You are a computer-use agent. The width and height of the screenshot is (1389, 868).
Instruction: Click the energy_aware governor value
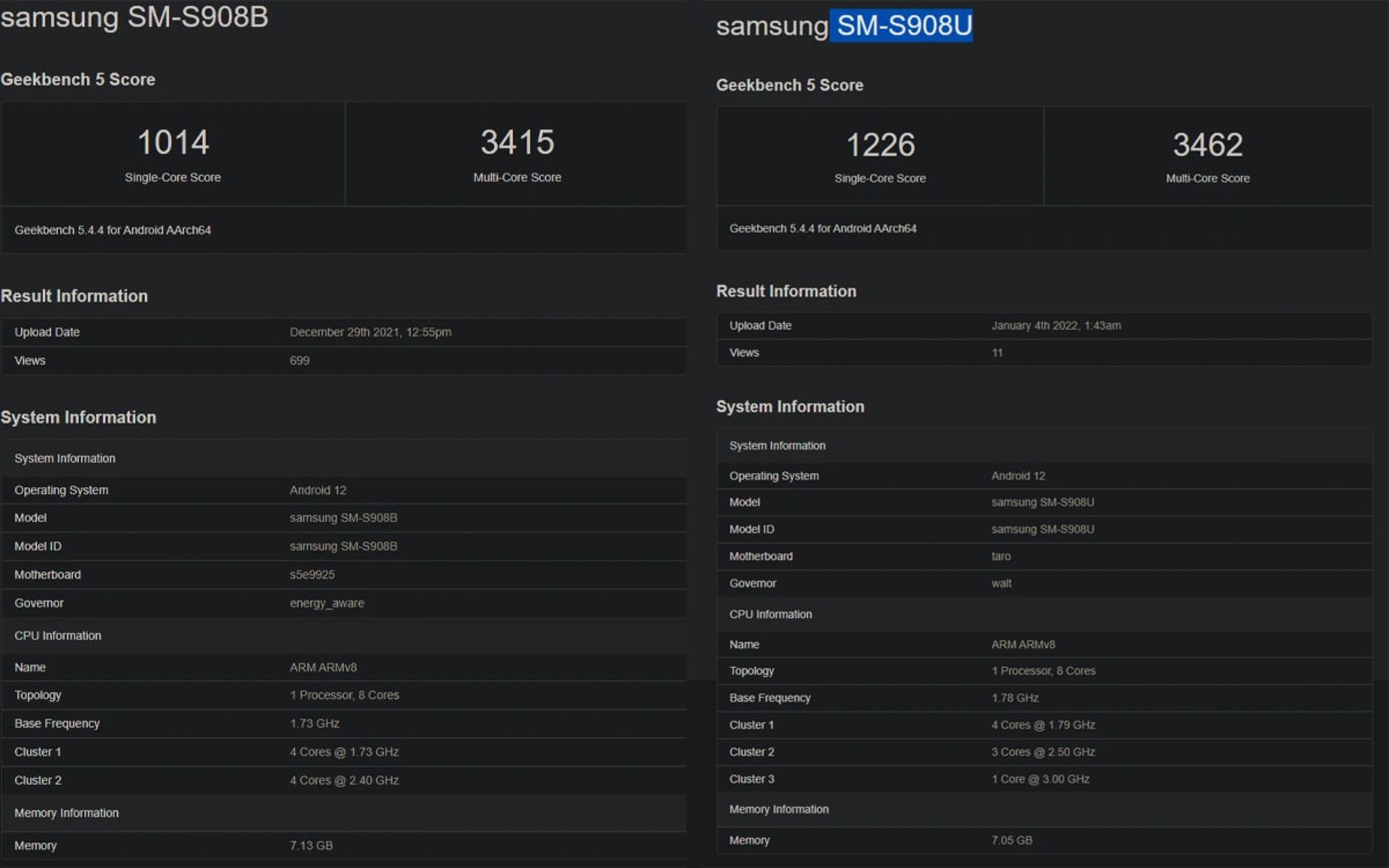coord(327,603)
